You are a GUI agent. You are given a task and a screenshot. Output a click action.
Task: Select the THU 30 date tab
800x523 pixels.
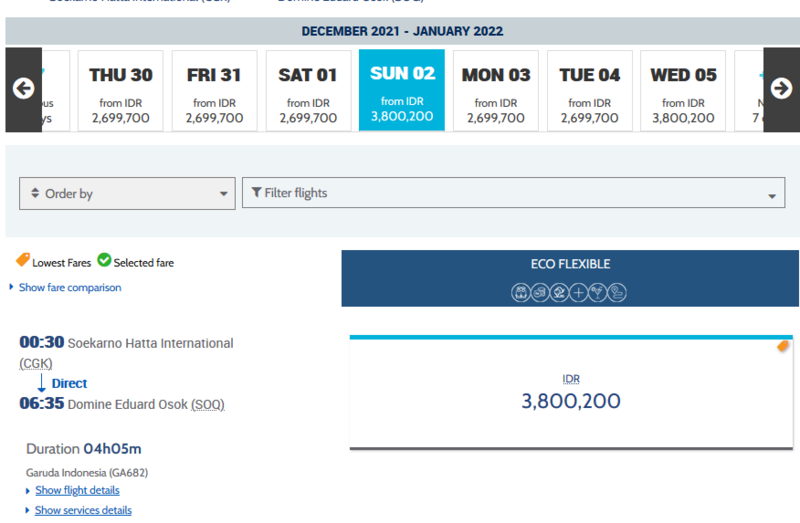[x=121, y=91]
